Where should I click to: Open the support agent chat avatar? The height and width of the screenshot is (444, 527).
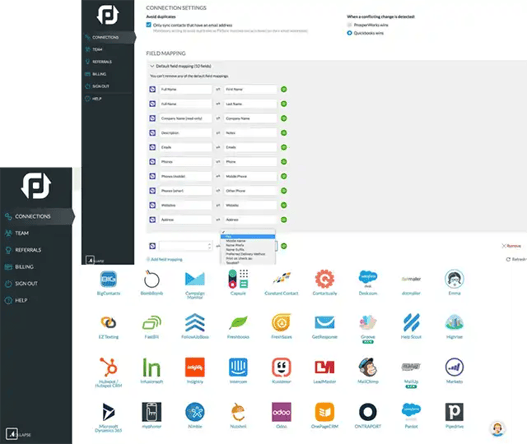pyautogui.click(x=497, y=429)
